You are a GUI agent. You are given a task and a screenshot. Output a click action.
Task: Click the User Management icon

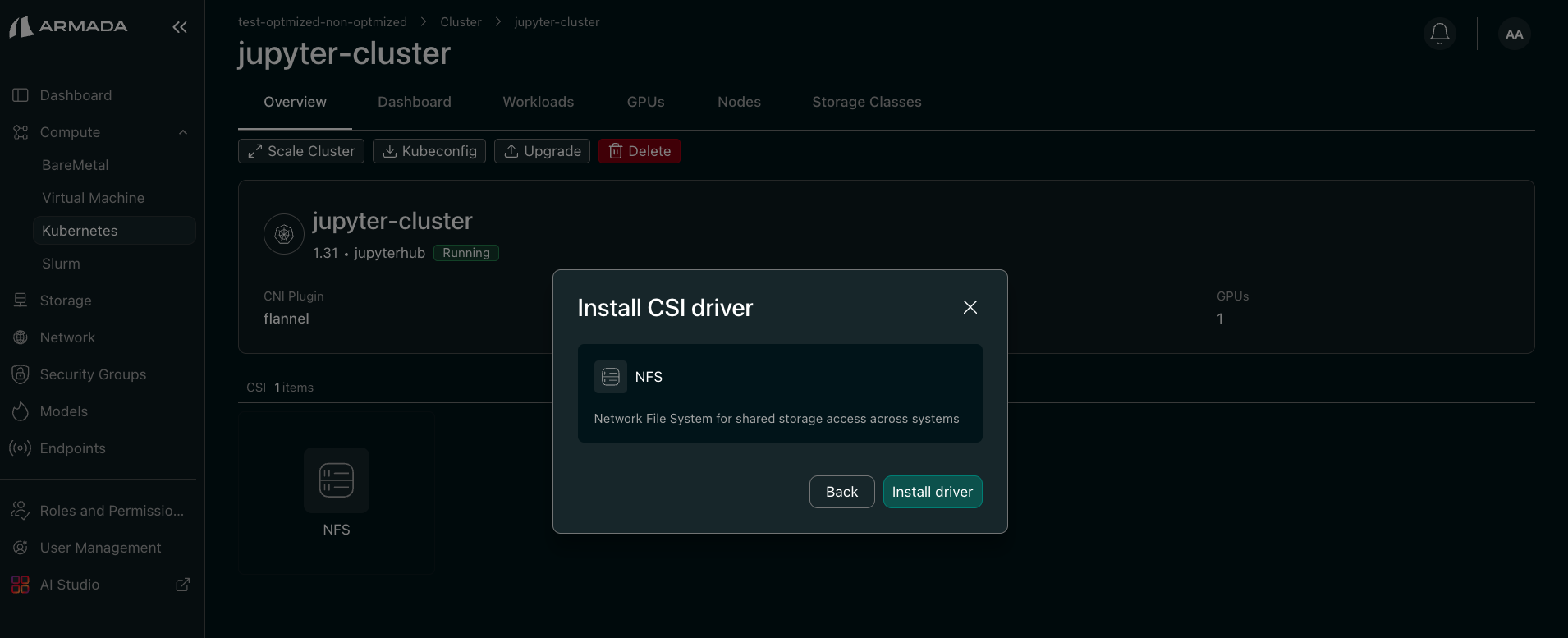point(21,548)
